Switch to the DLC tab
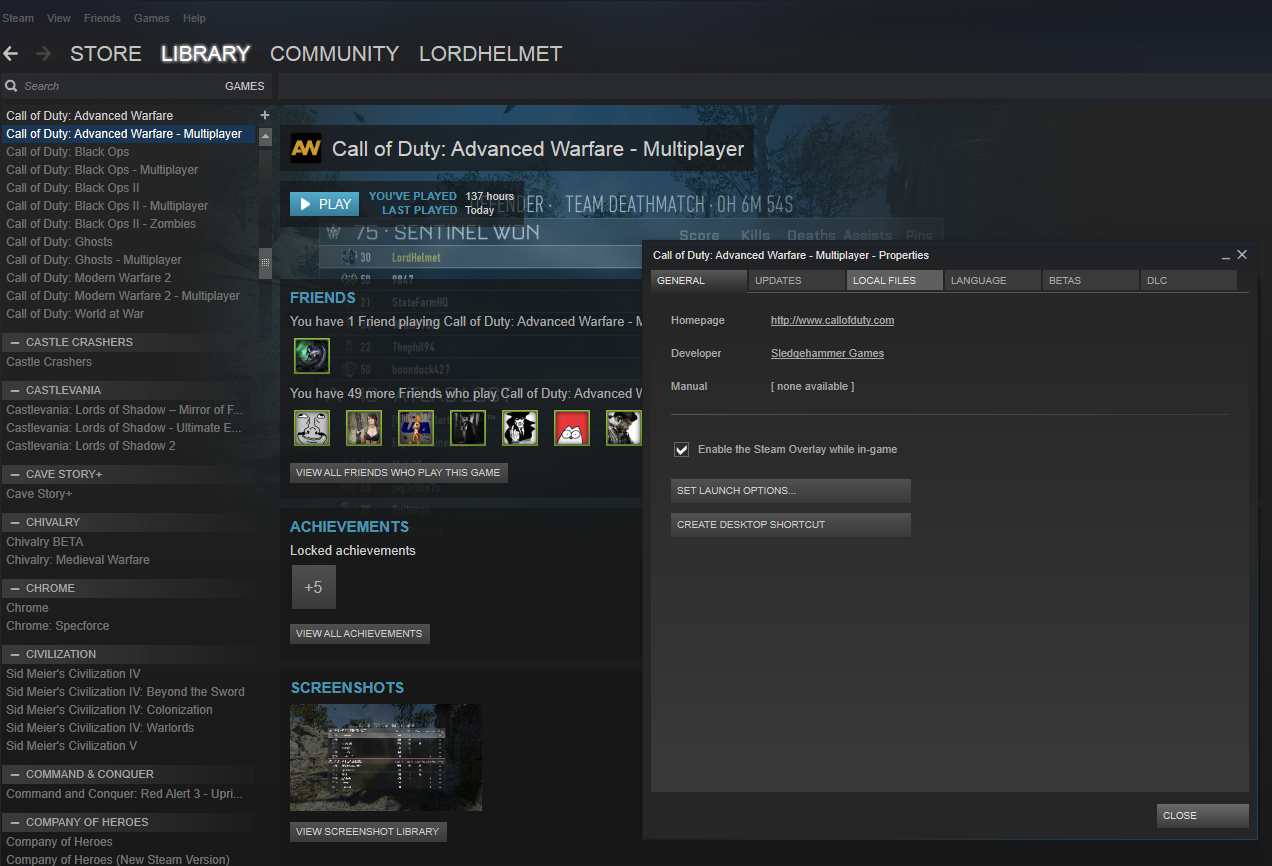 coord(1189,281)
